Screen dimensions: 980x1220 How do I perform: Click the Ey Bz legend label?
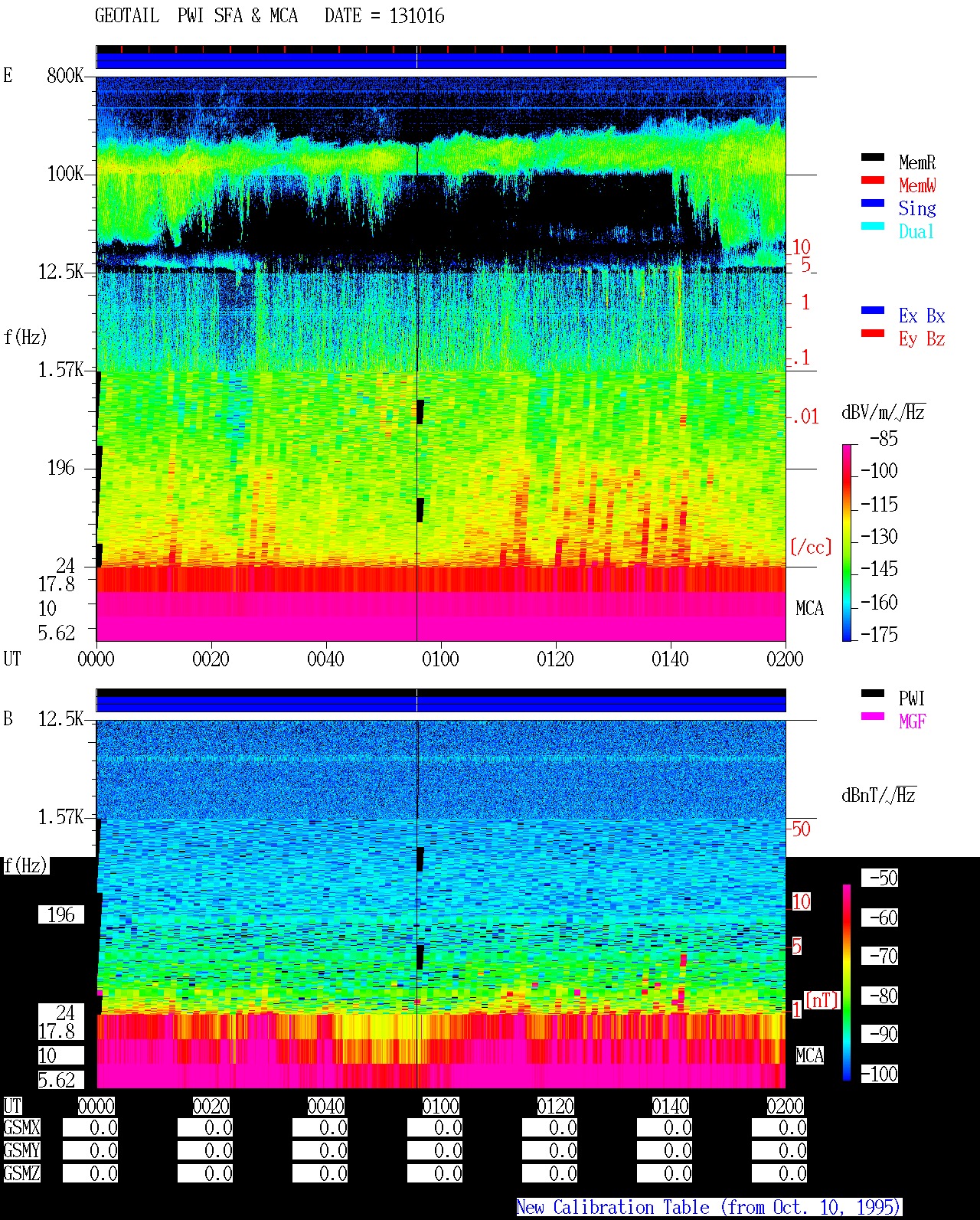922,339
